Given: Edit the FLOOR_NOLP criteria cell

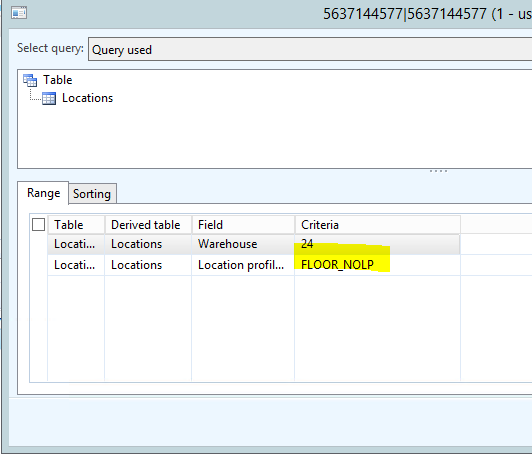Looking at the screenshot, I should 377,265.
